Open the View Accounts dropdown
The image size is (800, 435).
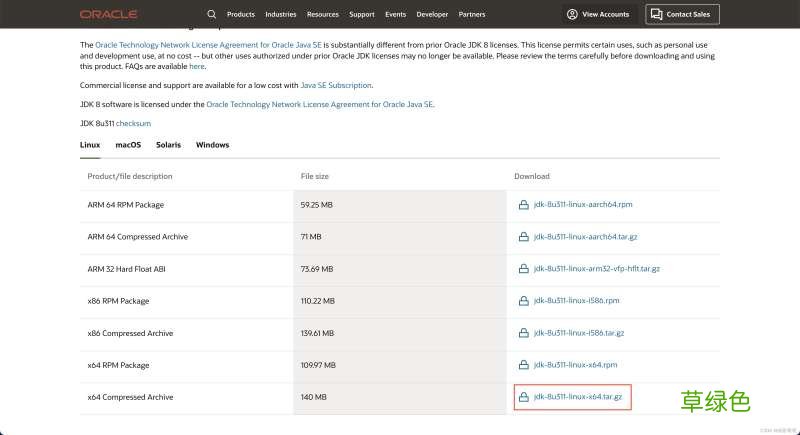click(x=598, y=15)
